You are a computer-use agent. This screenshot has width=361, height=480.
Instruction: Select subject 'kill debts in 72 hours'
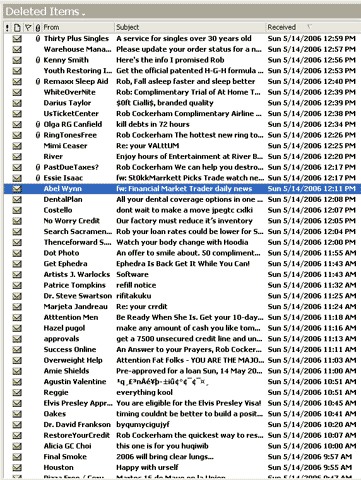(153, 124)
